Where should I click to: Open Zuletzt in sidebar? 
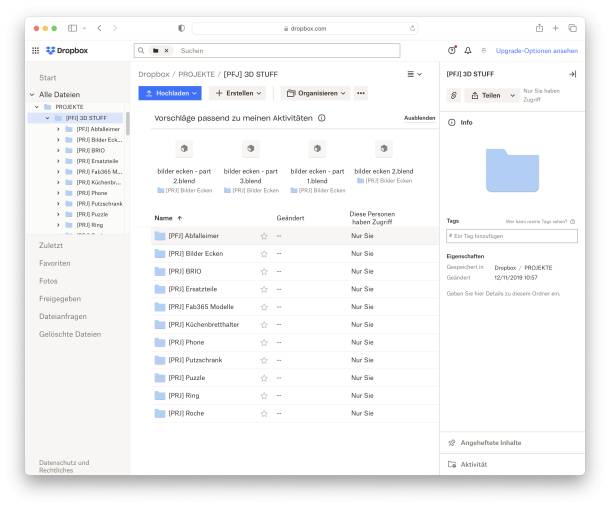pos(51,245)
